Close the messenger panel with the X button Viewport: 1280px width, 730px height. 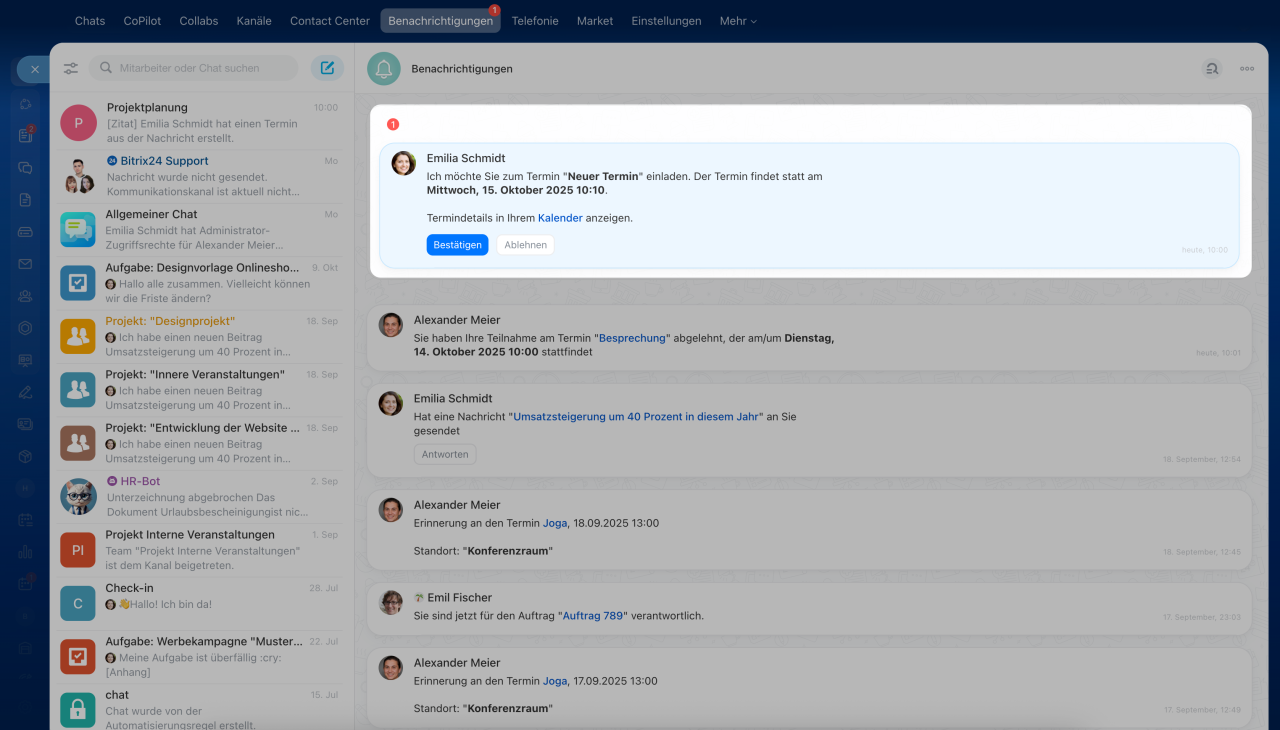(x=34, y=70)
